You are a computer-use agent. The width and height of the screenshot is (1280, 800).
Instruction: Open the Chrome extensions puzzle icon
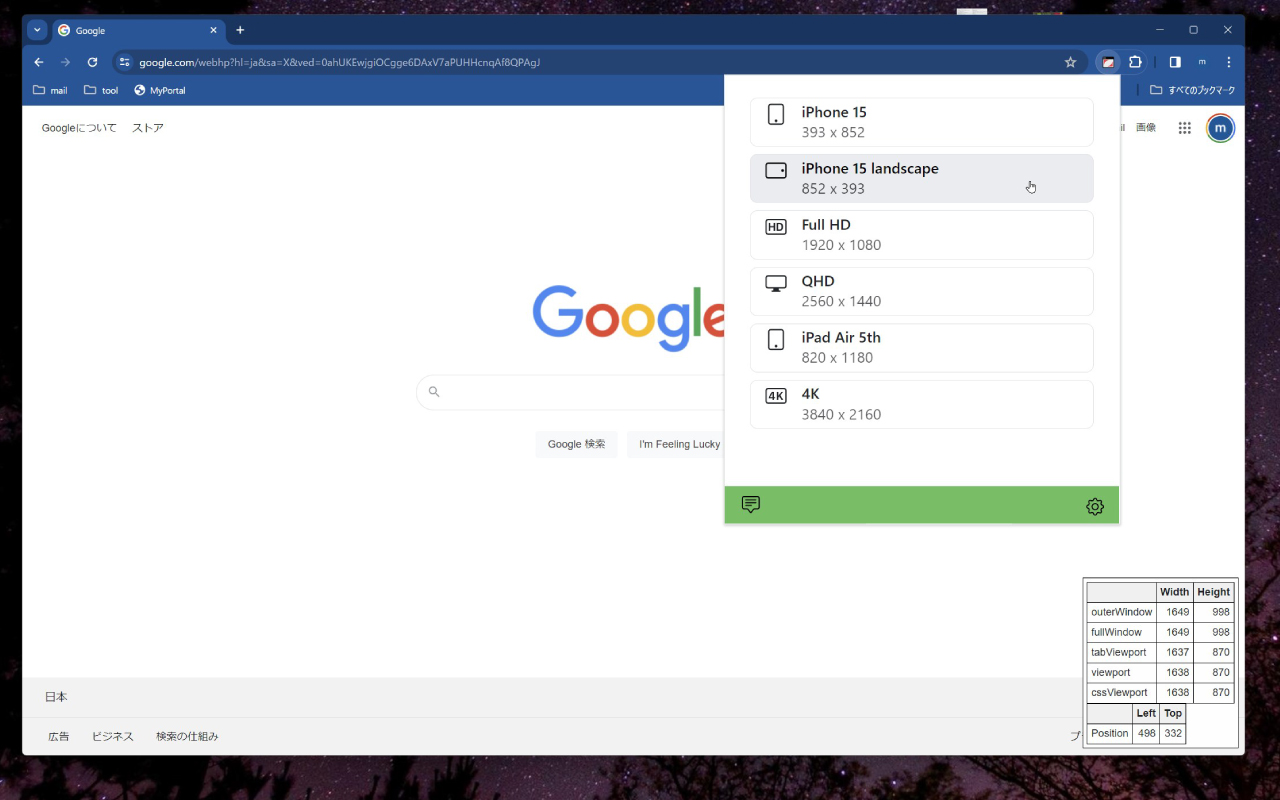[x=1135, y=62]
